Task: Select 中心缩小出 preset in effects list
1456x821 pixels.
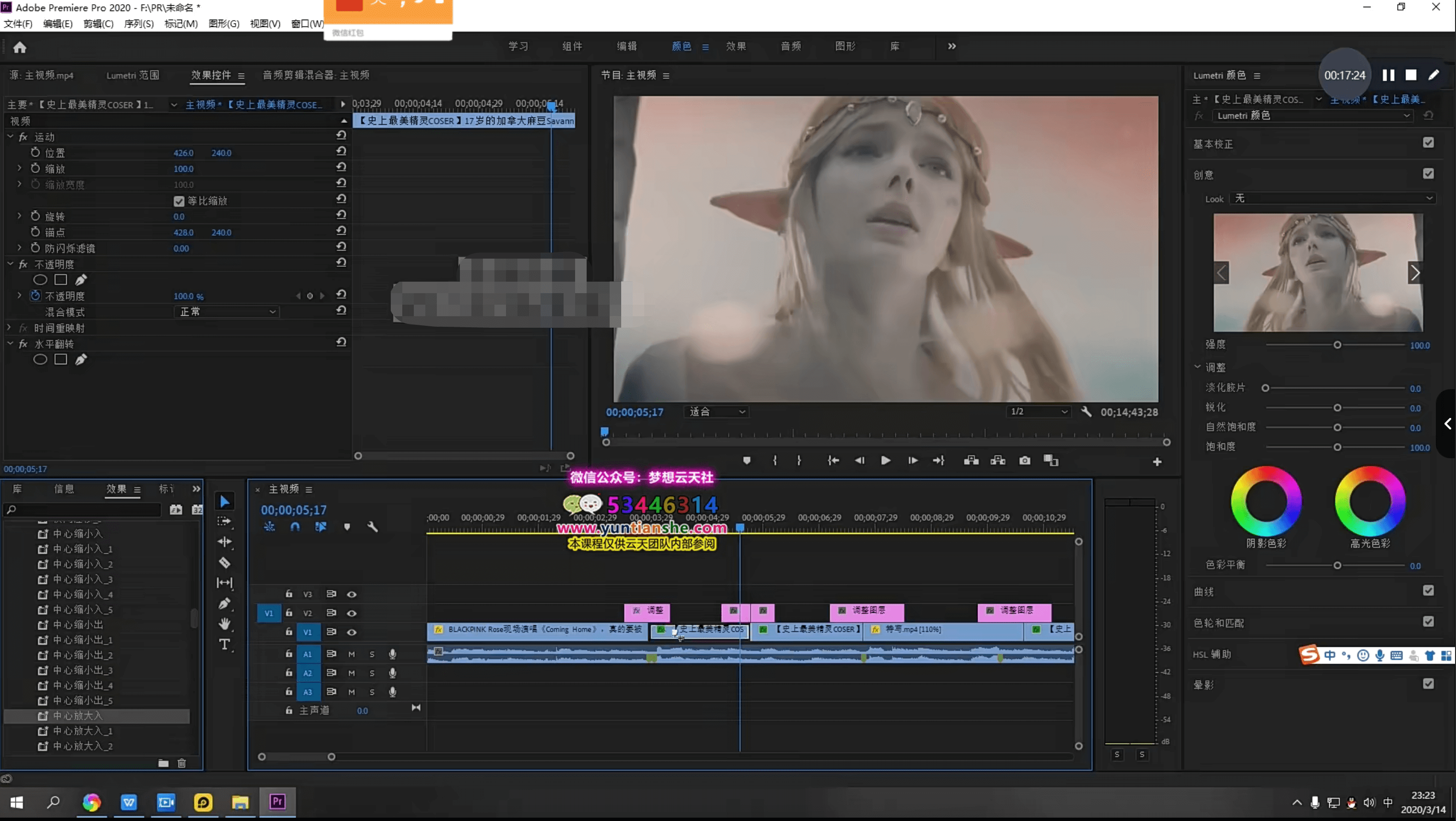Action: point(79,624)
